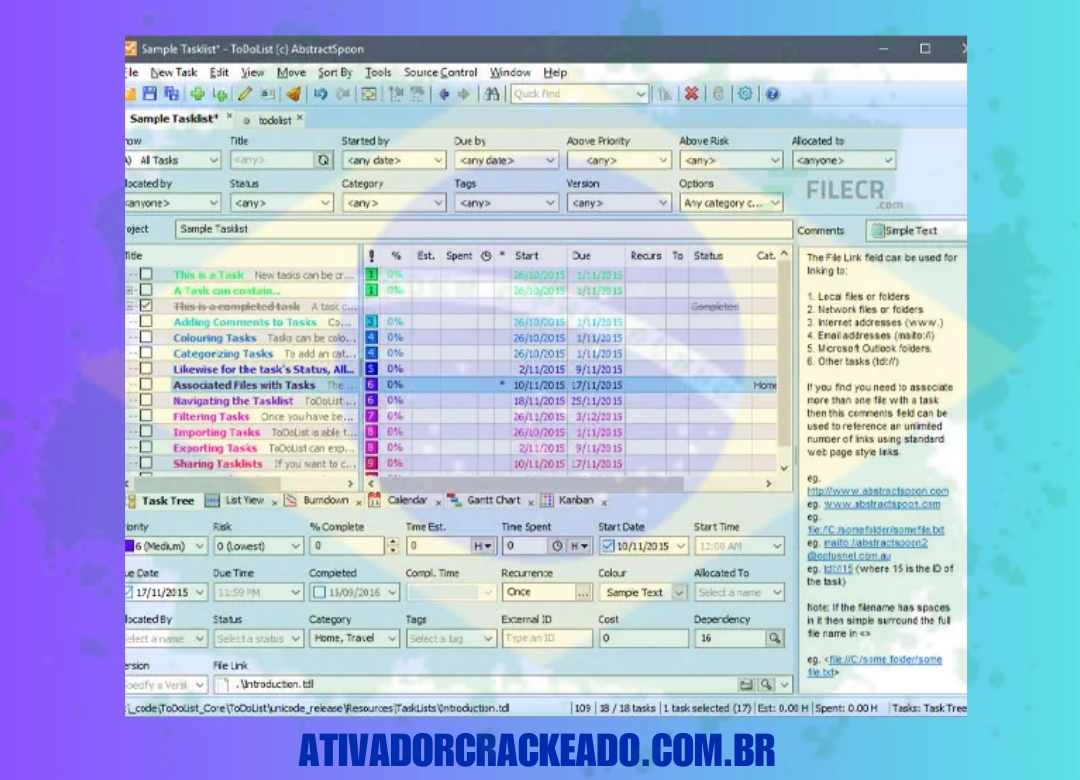Save the tasklist with the floppy disk icon
This screenshot has height=780, width=1080.
pos(149,94)
